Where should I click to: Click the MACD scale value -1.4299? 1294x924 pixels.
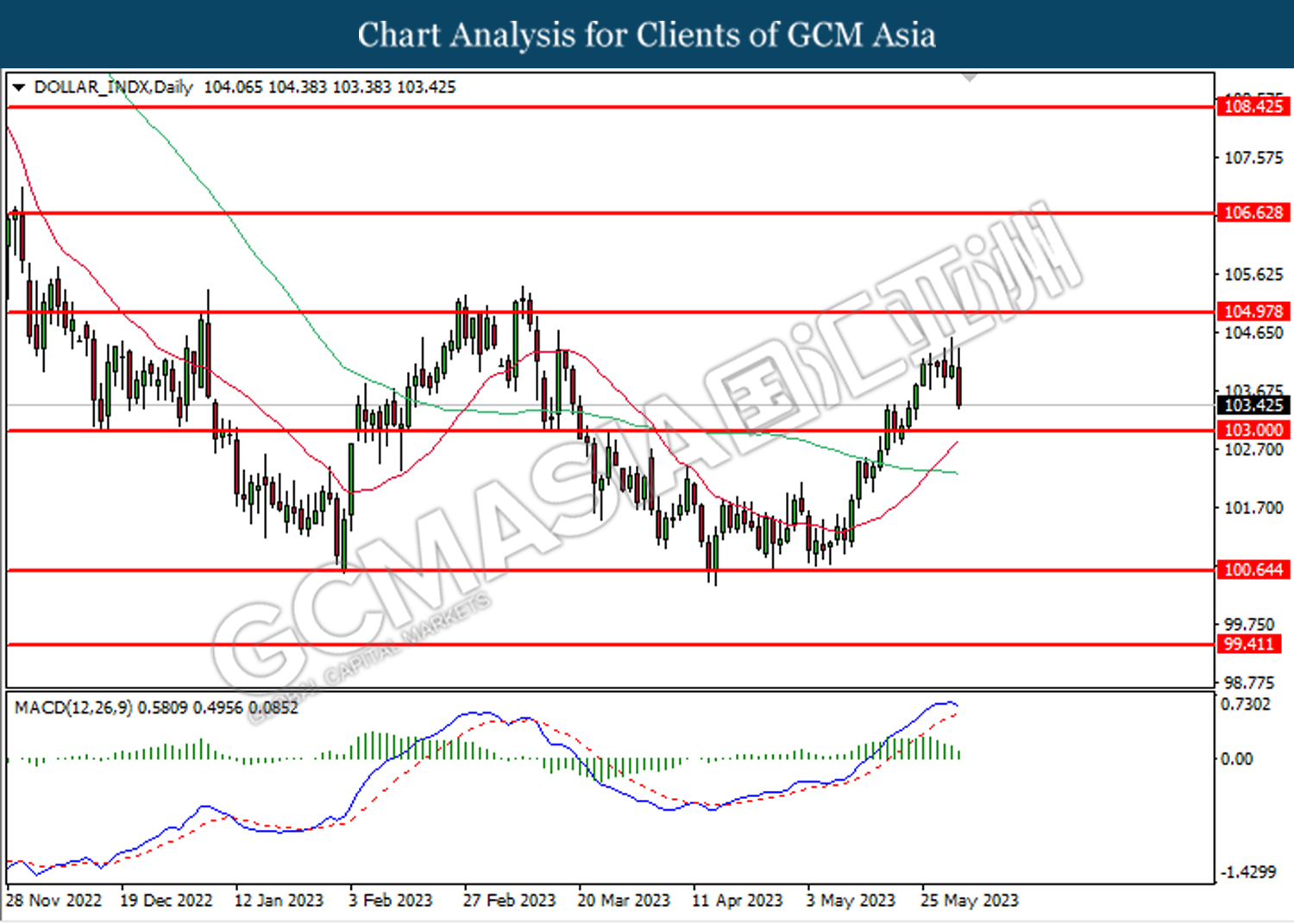point(1247,872)
